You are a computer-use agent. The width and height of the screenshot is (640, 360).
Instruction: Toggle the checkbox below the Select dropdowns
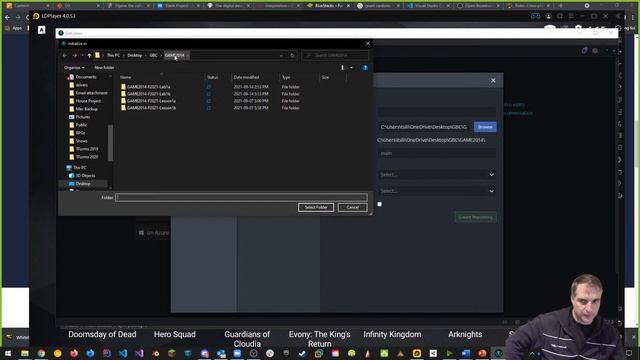[x=380, y=204]
